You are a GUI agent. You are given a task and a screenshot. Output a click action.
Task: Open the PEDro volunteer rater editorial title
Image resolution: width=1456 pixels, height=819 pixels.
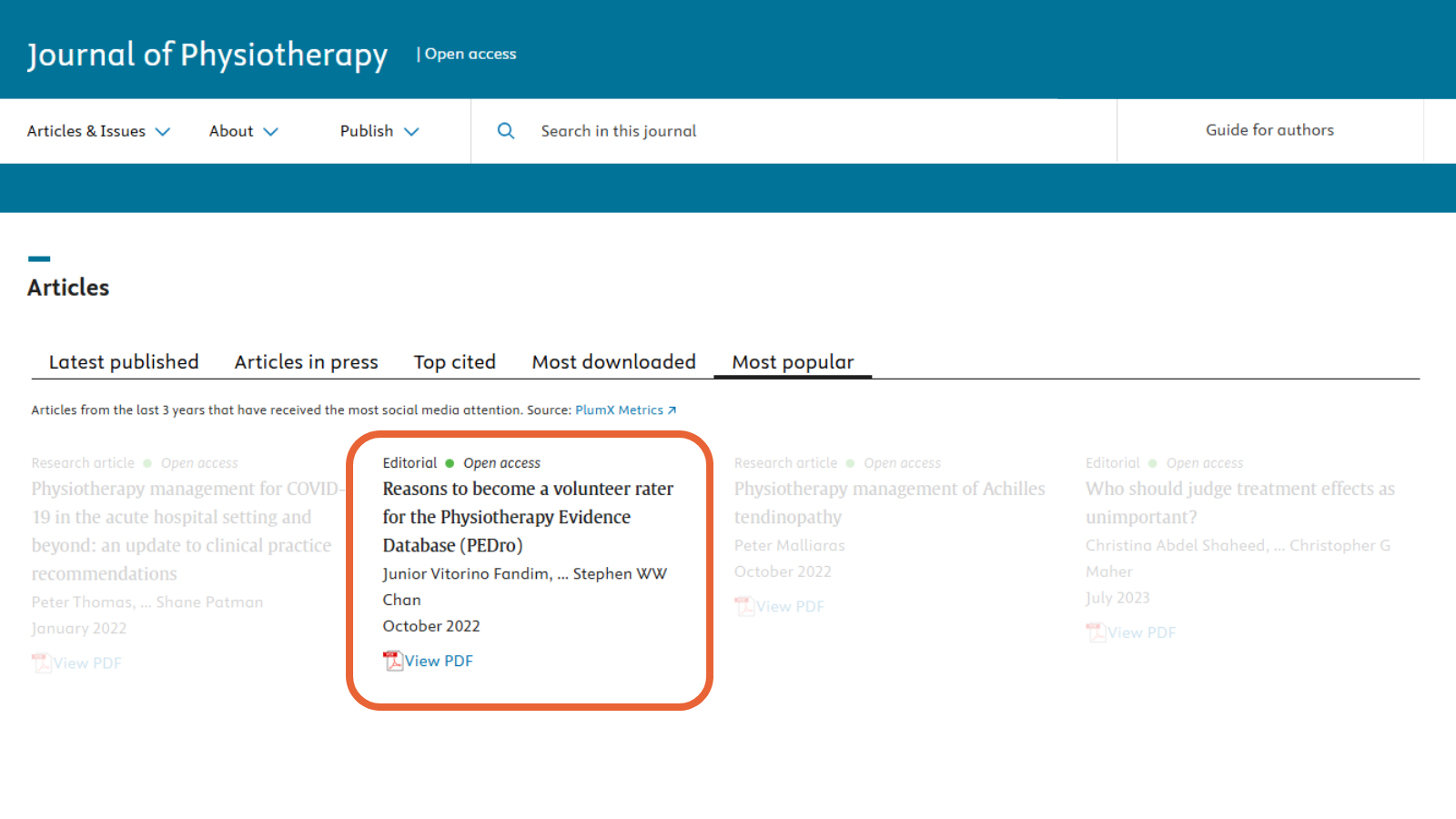pos(528,516)
